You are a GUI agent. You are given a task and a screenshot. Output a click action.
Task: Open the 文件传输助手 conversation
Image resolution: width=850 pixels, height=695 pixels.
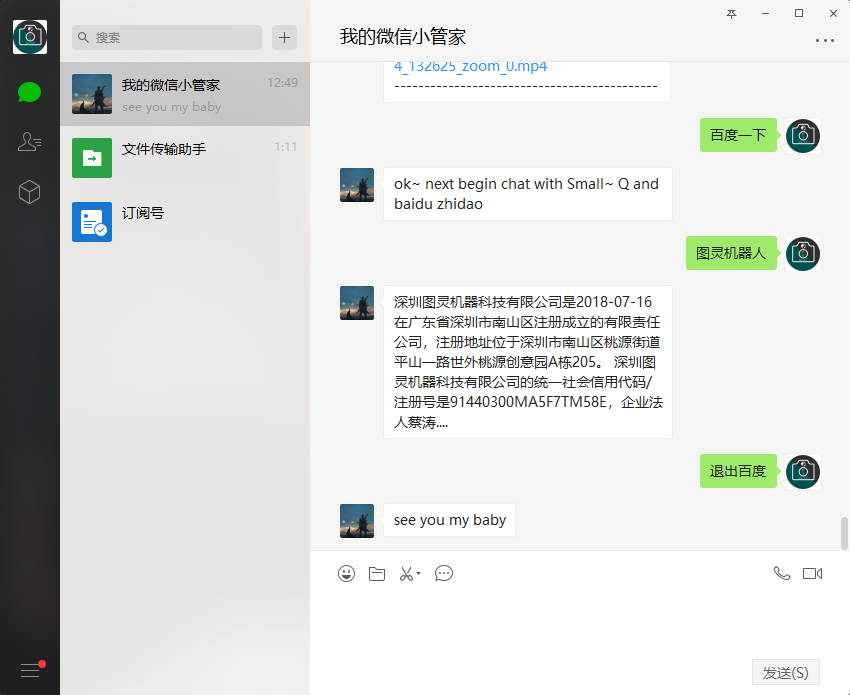click(185, 158)
